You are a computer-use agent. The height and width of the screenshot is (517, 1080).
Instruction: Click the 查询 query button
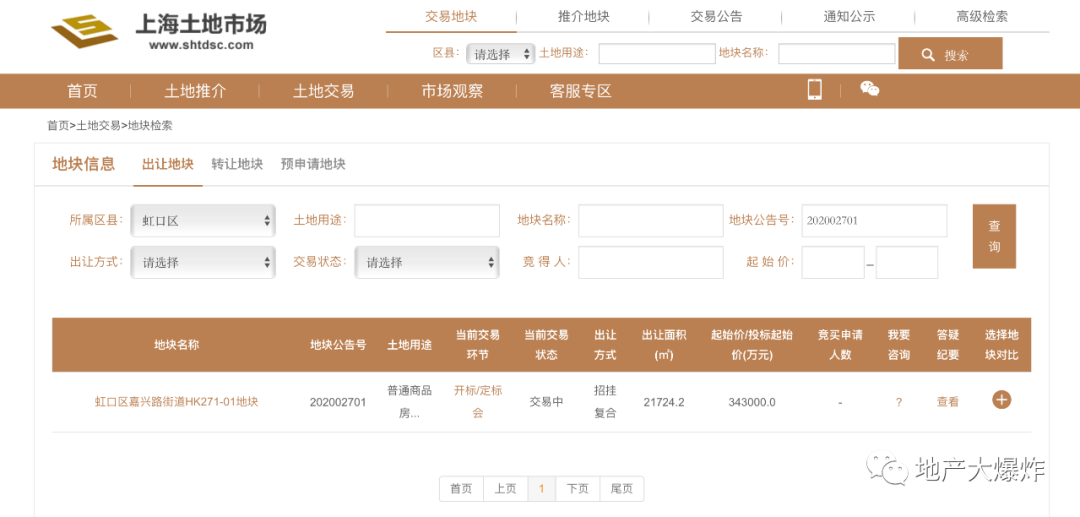[994, 236]
